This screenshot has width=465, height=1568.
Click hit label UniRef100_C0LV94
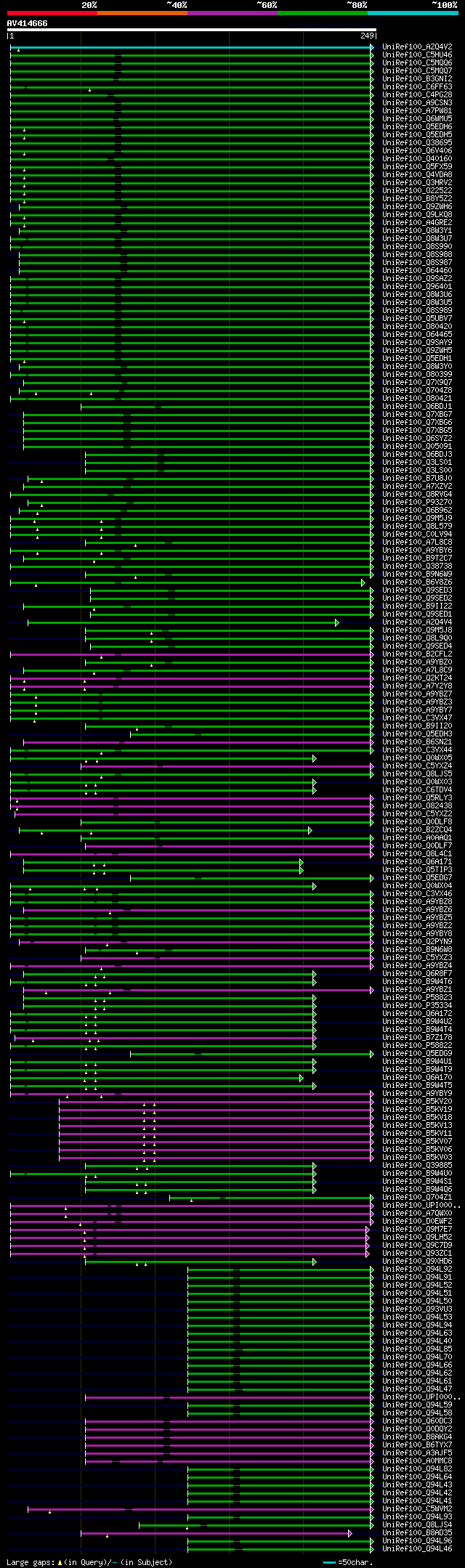417,535
